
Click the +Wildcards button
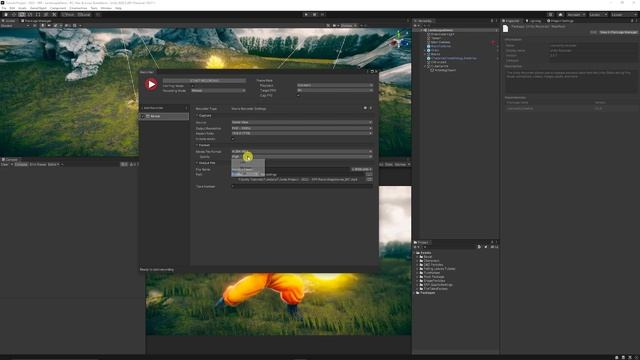point(362,169)
